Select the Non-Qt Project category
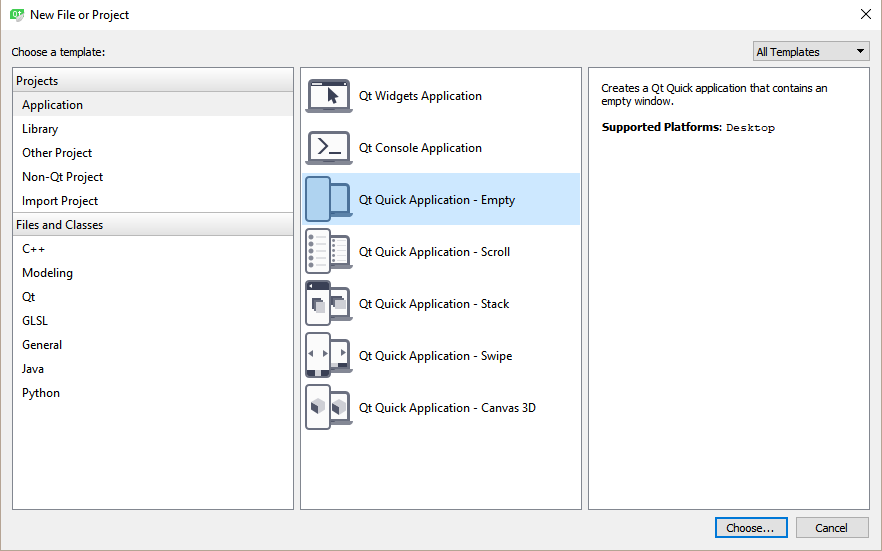Image resolution: width=882 pixels, height=551 pixels. click(62, 177)
